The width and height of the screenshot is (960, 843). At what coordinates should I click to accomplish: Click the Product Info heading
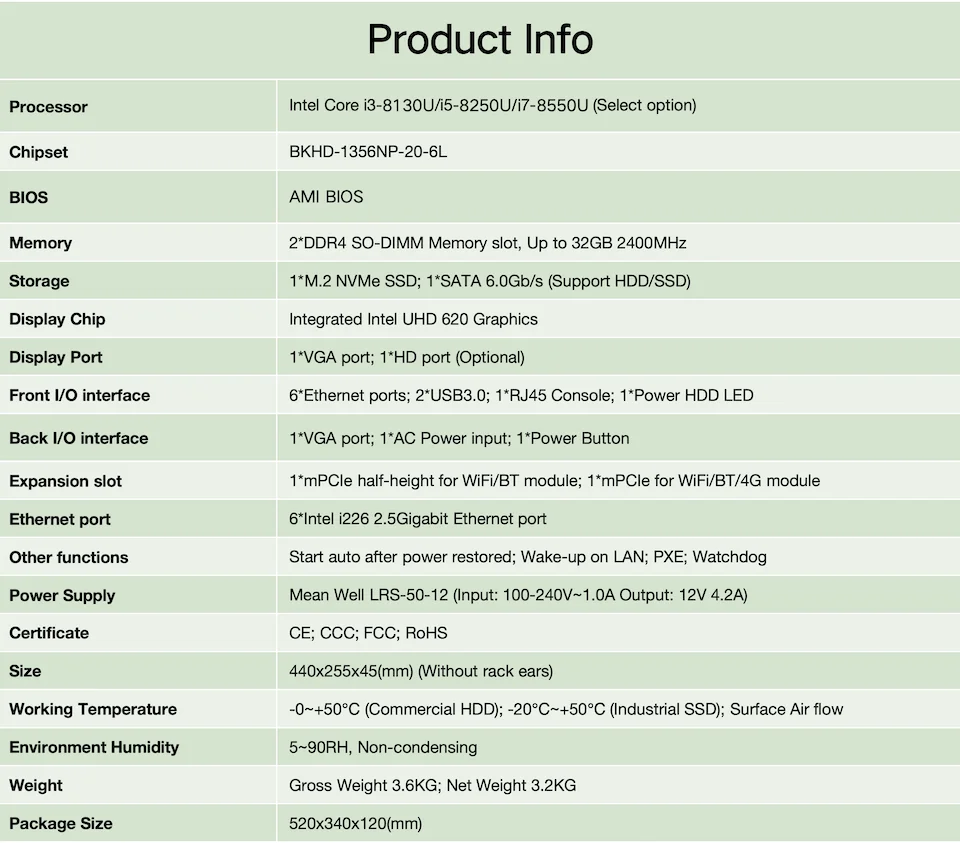coord(480,40)
